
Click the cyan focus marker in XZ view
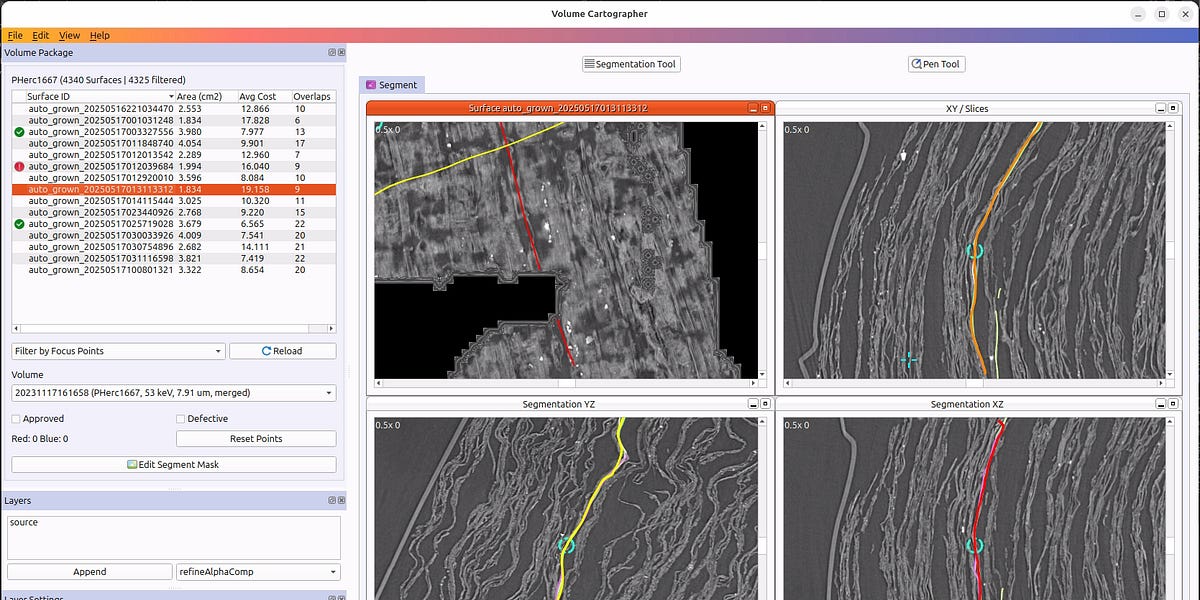[x=975, y=545]
